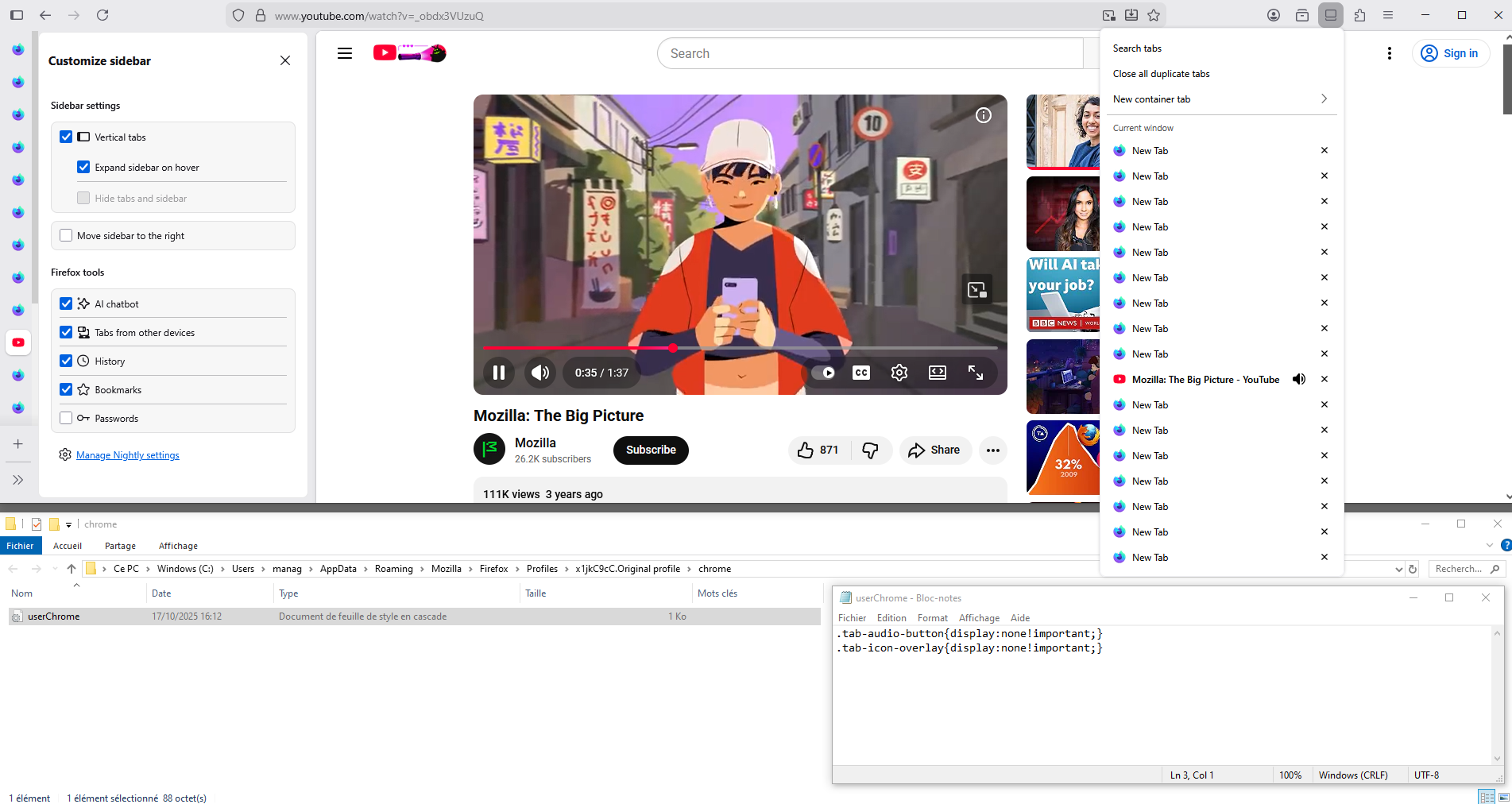
Task: Switch to the Affichage ribbon tab
Action: tap(178, 546)
